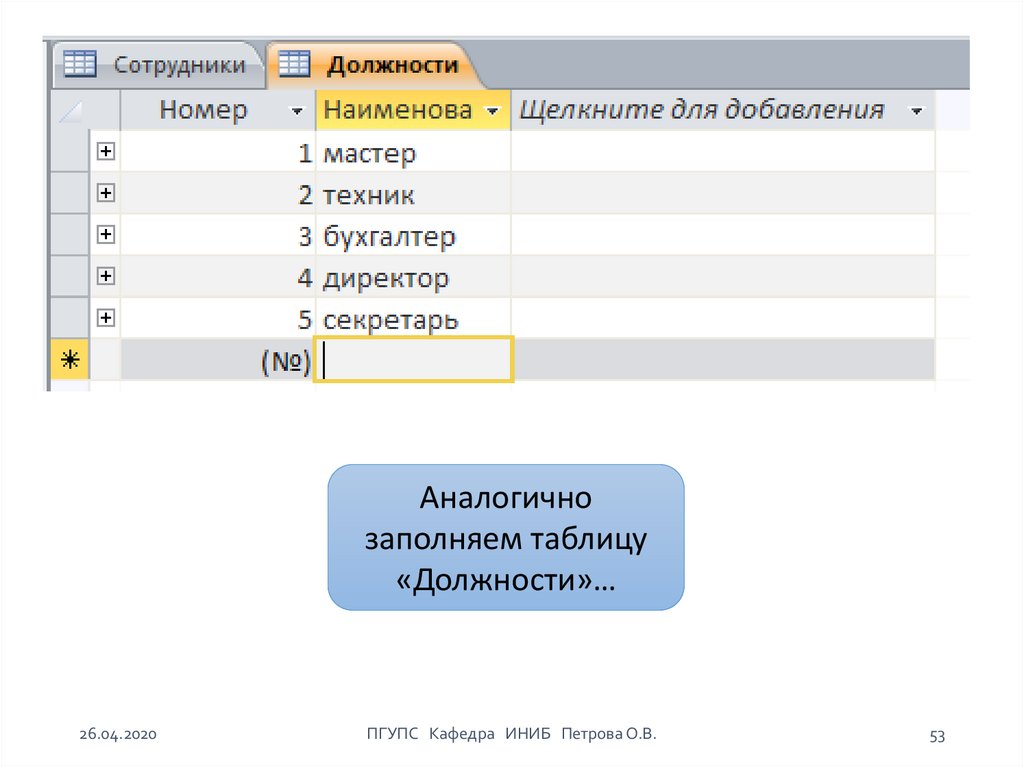Select the cell containing бухгалтер
Screen dimensions: 1024x767
[412, 236]
